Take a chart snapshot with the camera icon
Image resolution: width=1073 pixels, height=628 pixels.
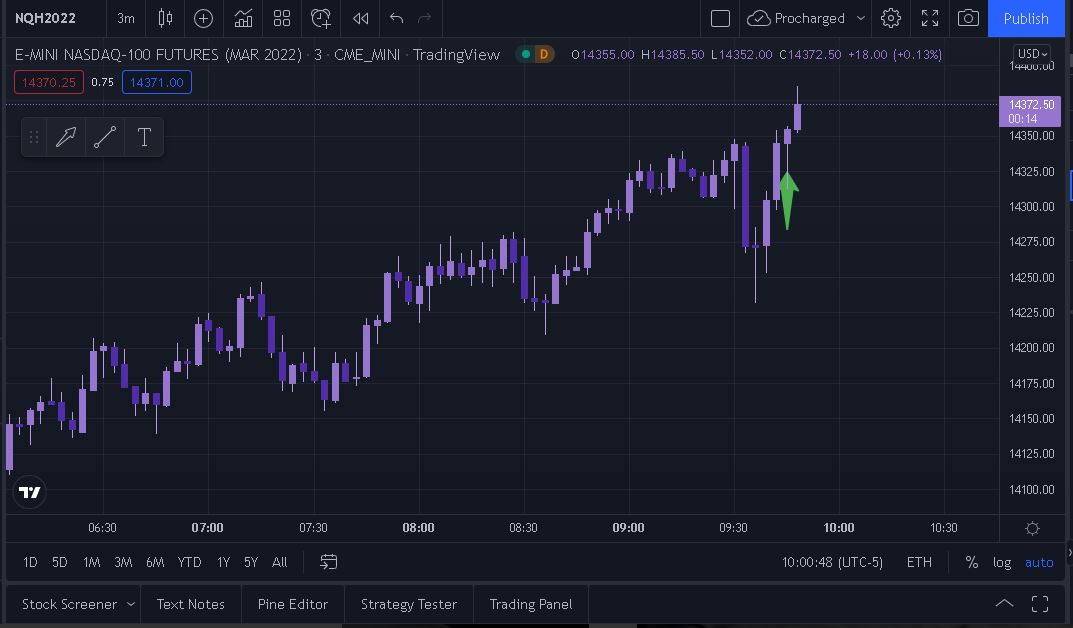(967, 18)
